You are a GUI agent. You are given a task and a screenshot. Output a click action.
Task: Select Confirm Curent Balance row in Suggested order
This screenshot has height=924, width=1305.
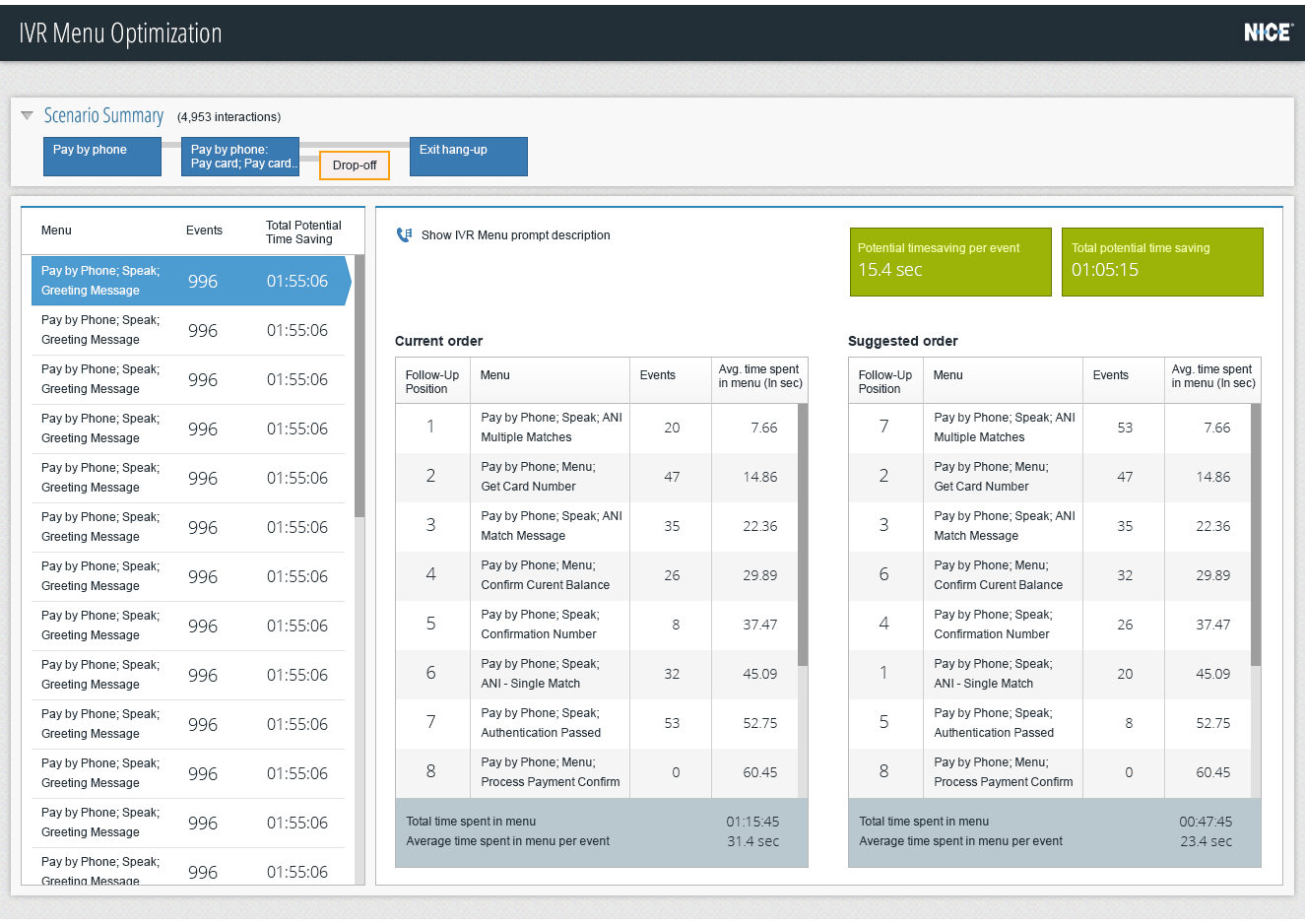click(1050, 576)
